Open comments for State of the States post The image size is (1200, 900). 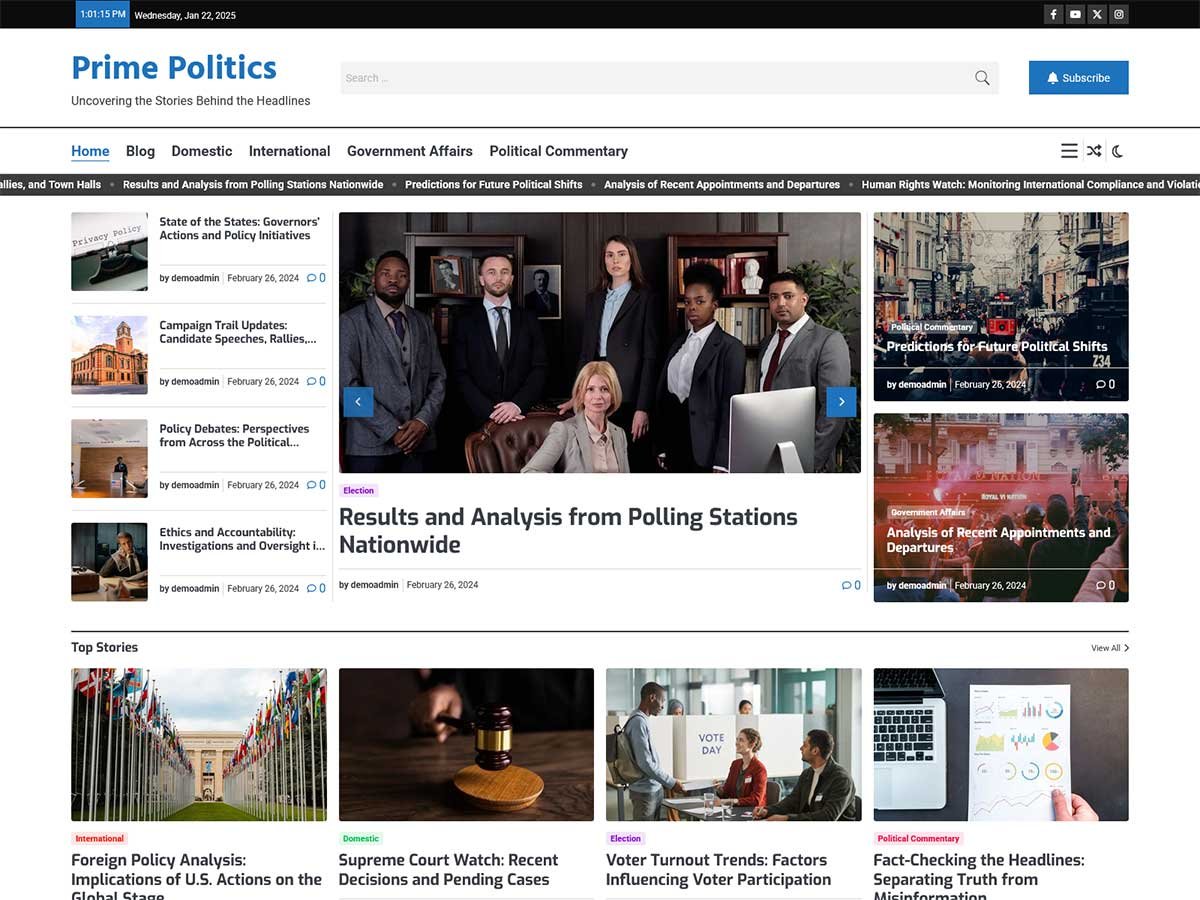316,278
